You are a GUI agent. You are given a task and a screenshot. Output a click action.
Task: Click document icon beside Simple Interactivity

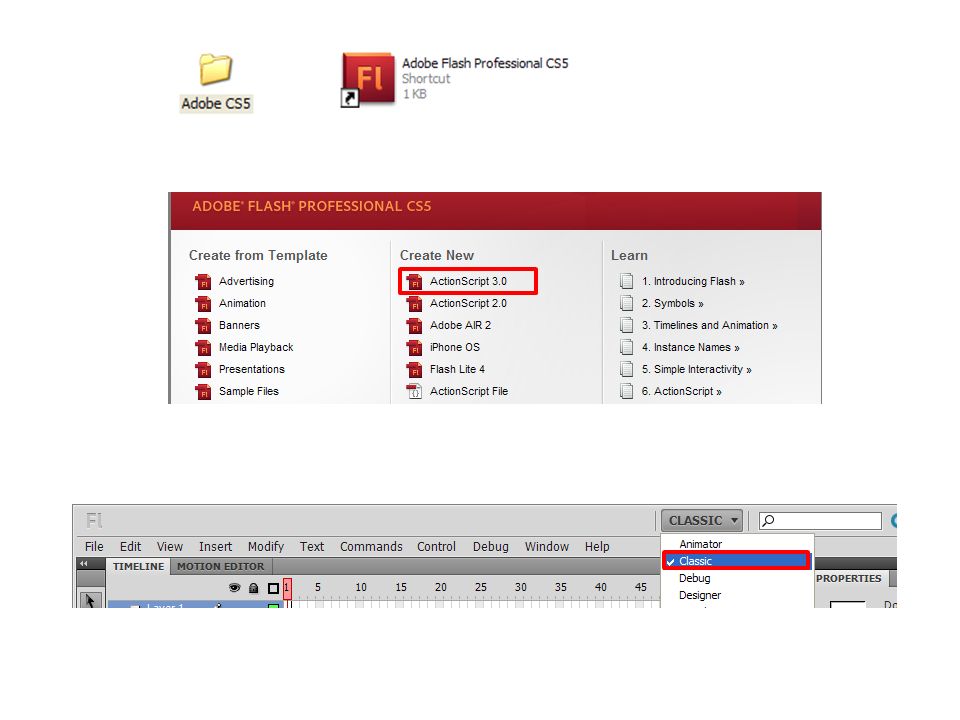(x=626, y=369)
